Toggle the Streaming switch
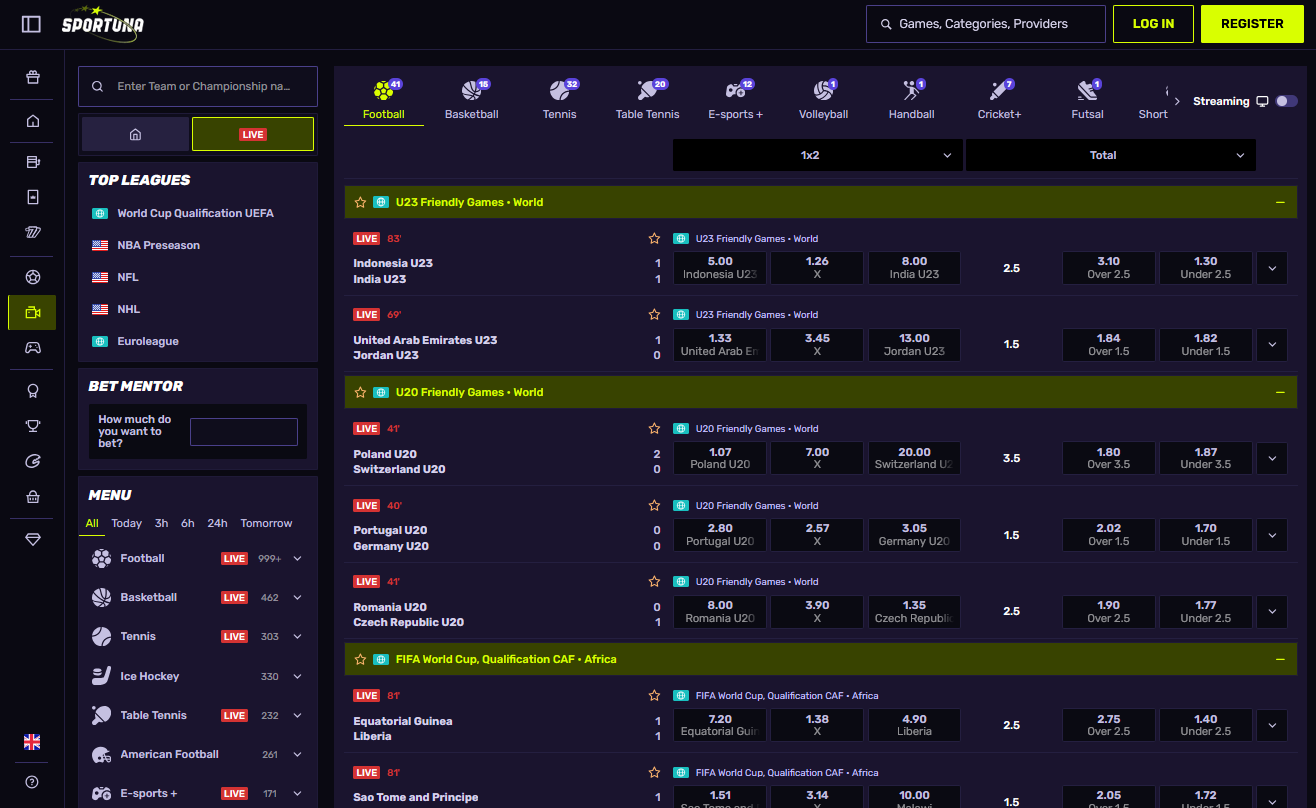This screenshot has width=1316, height=808. pyautogui.click(x=1286, y=101)
